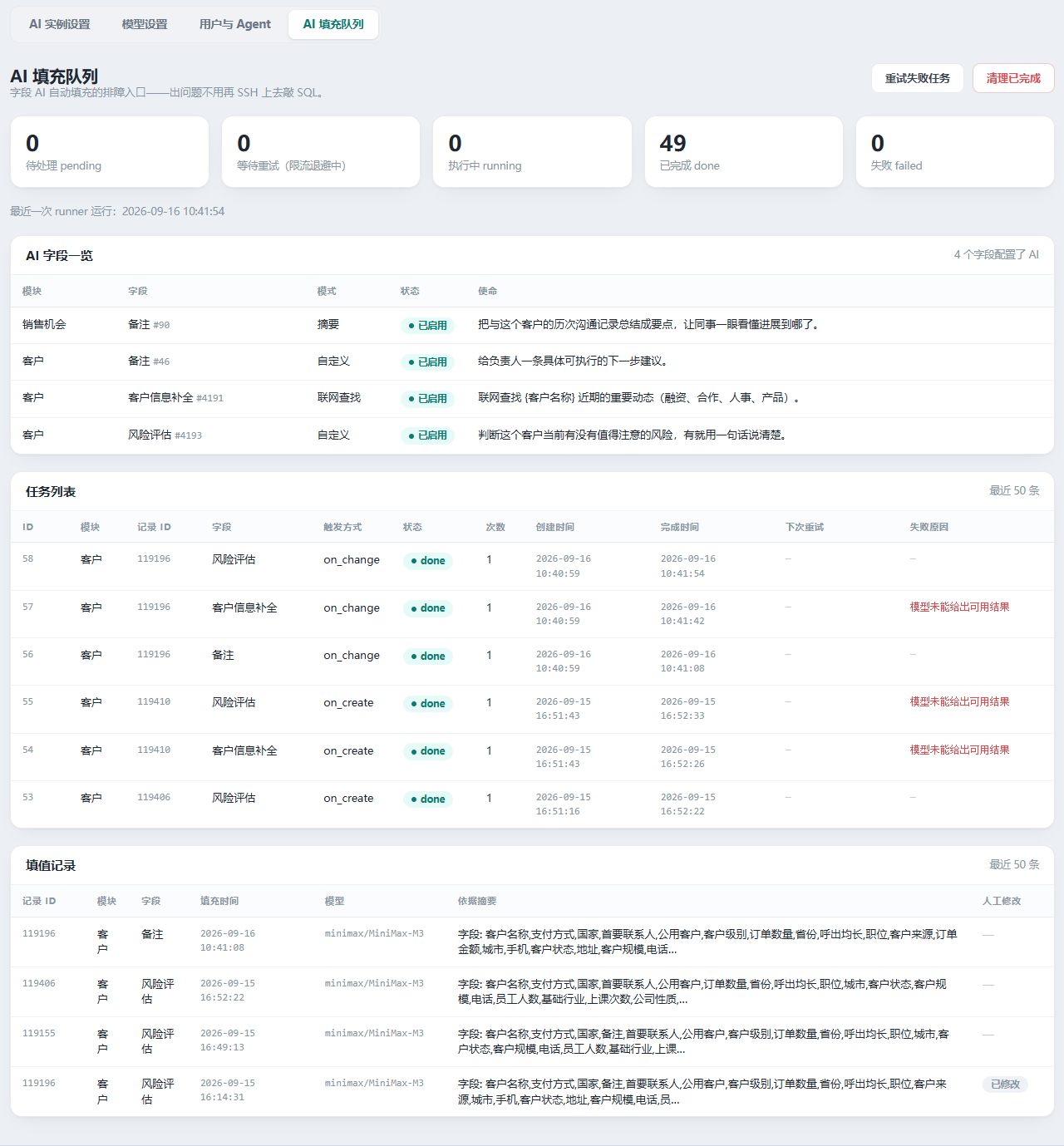Click the 等待重试 stat card
1064x1146 pixels.
tap(321, 152)
